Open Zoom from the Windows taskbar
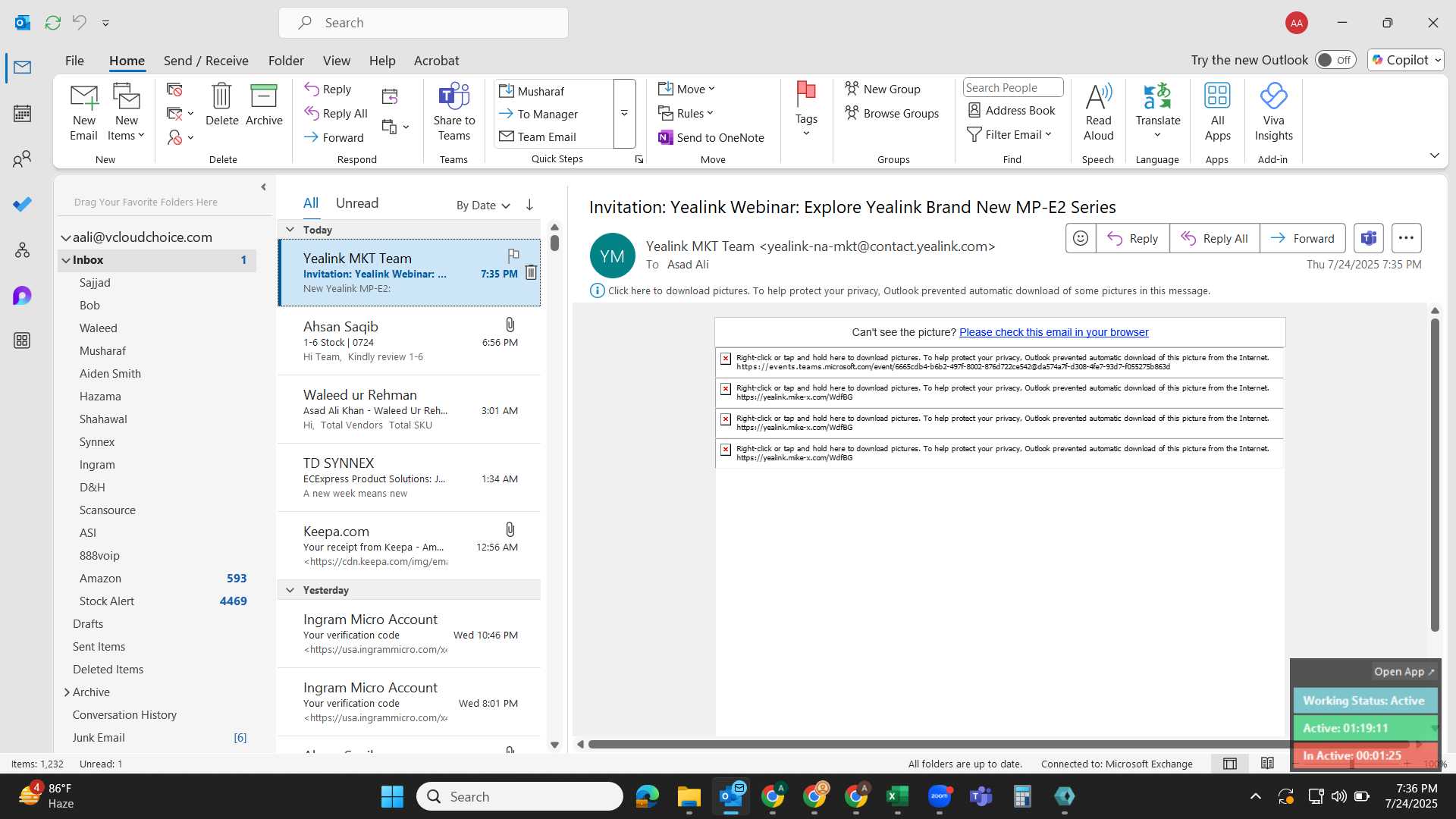This screenshot has width=1456, height=819. pyautogui.click(x=940, y=796)
